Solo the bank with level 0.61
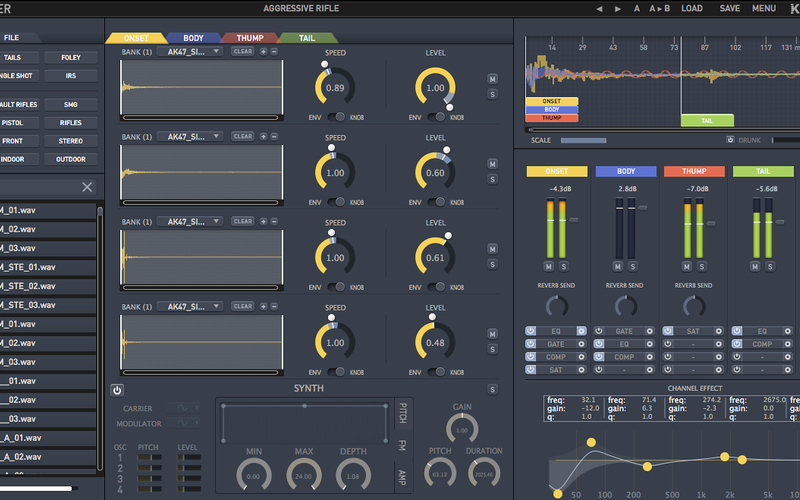This screenshot has height=500, width=800. 492,264
